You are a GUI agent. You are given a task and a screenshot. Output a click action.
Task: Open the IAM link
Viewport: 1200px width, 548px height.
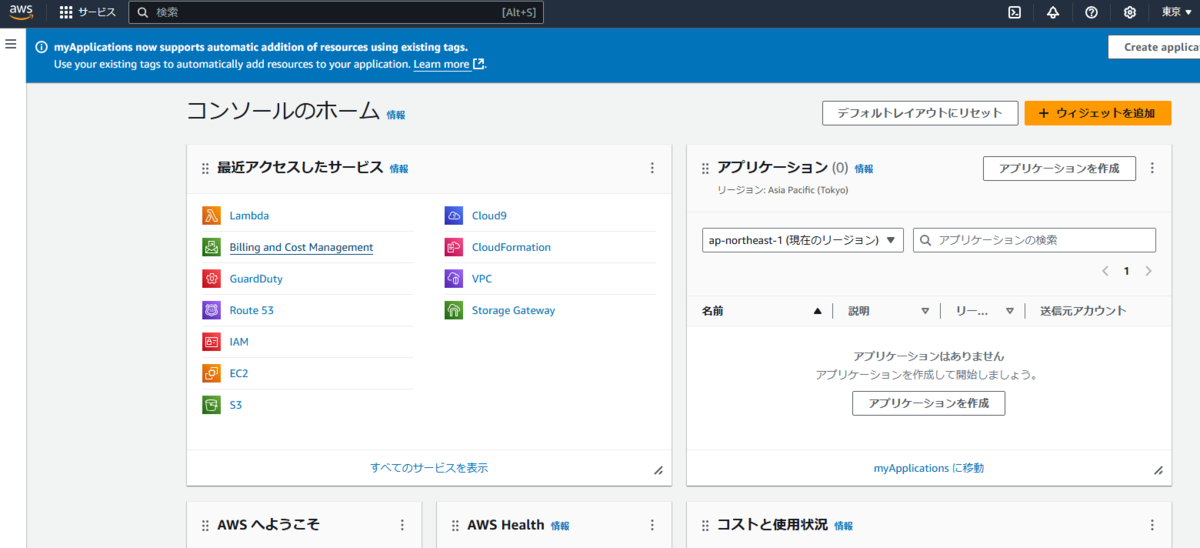pyautogui.click(x=239, y=342)
